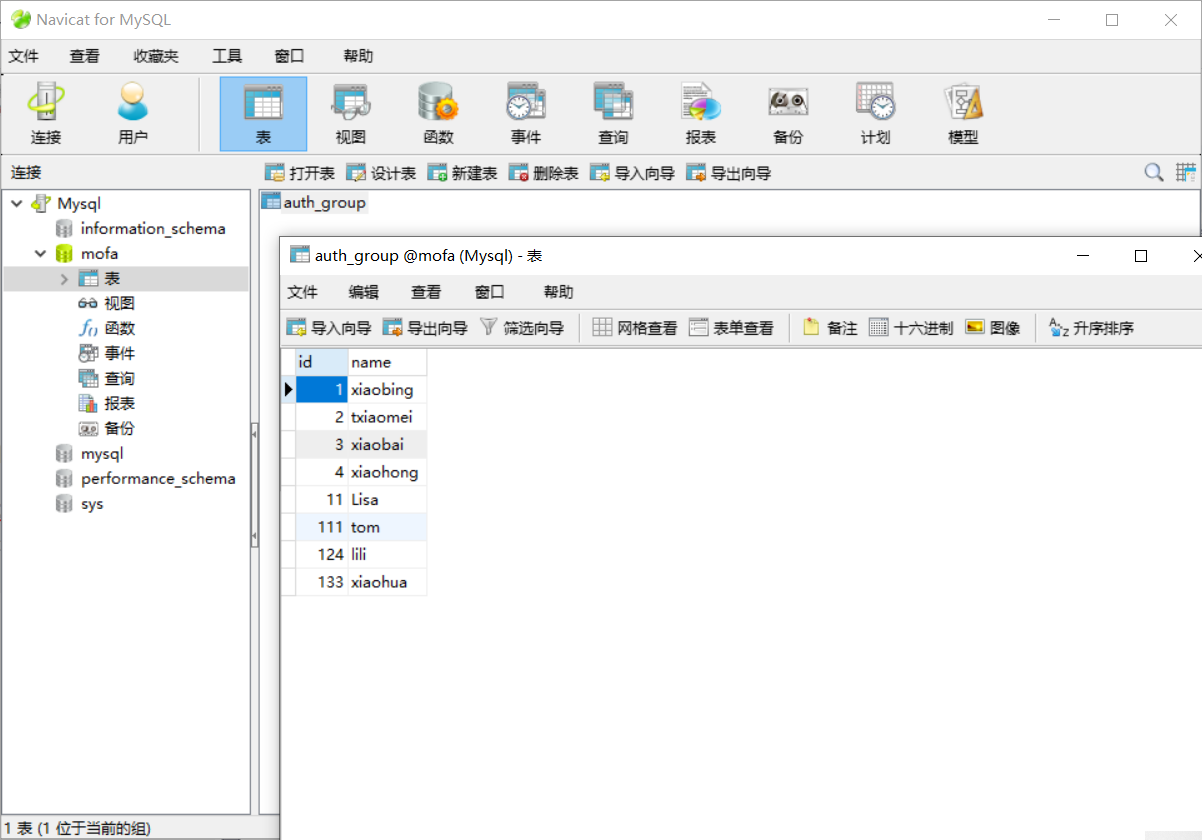Select 函数 under the mofa database
This screenshot has width=1202, height=840.
point(119,328)
